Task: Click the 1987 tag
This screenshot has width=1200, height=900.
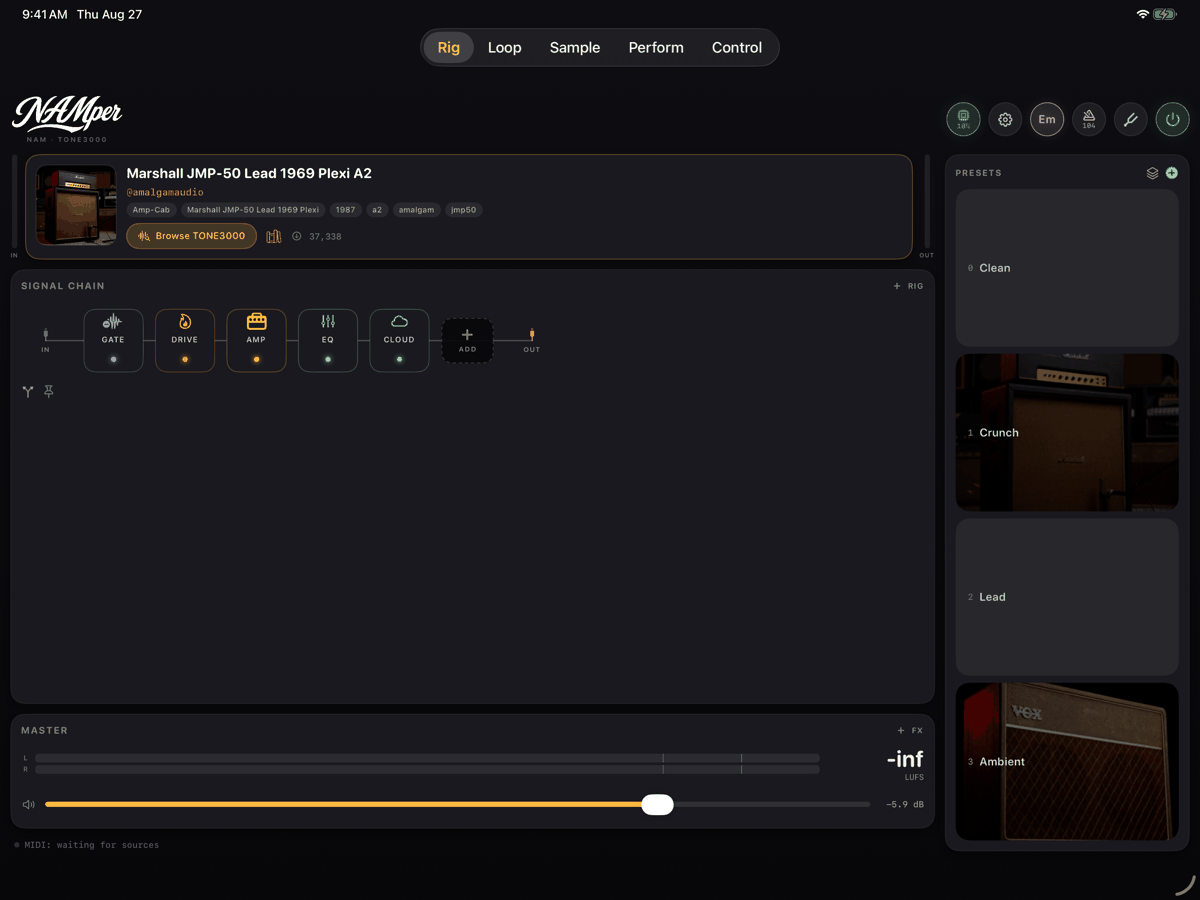Action: click(346, 210)
